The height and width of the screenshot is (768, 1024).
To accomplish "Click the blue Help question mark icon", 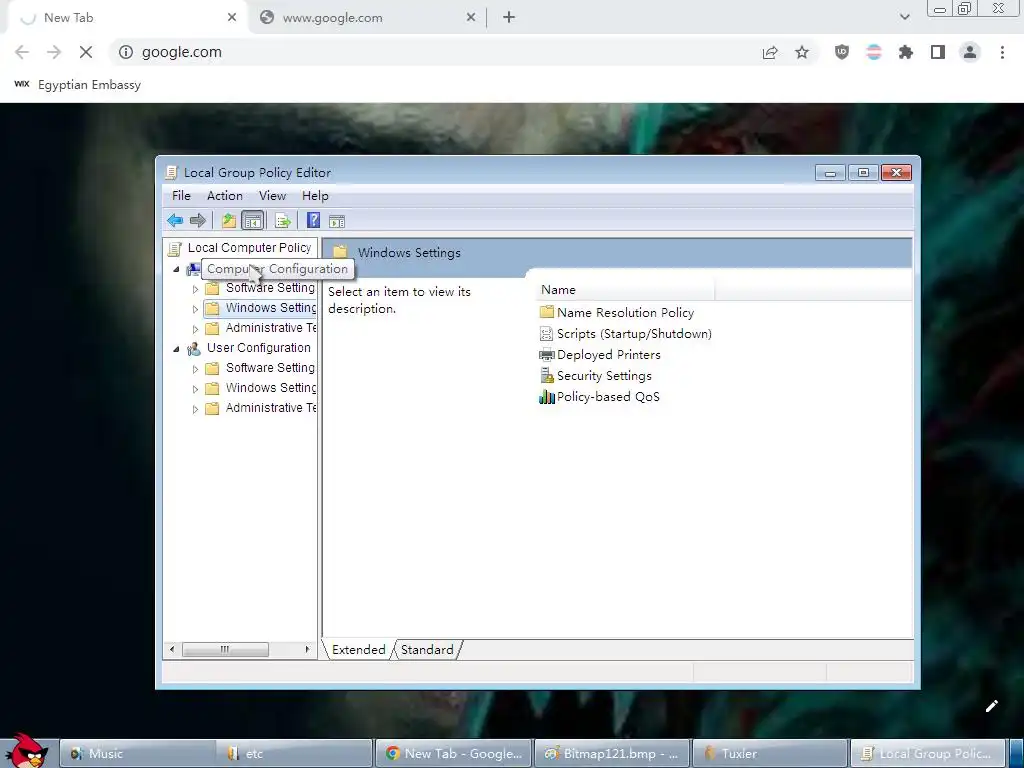I will [313, 221].
